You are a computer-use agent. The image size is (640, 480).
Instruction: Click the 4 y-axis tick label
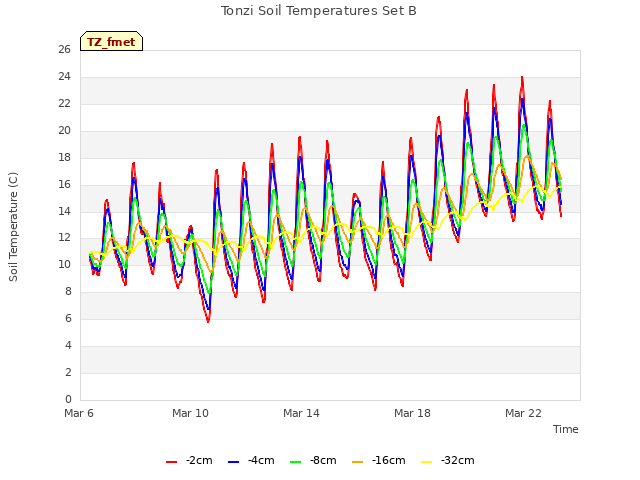68,345
